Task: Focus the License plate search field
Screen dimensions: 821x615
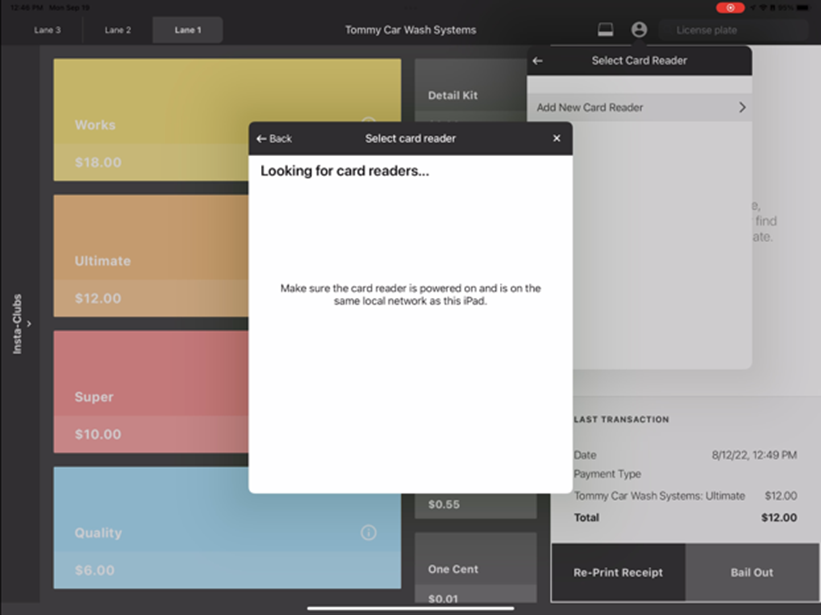Action: [x=734, y=30]
